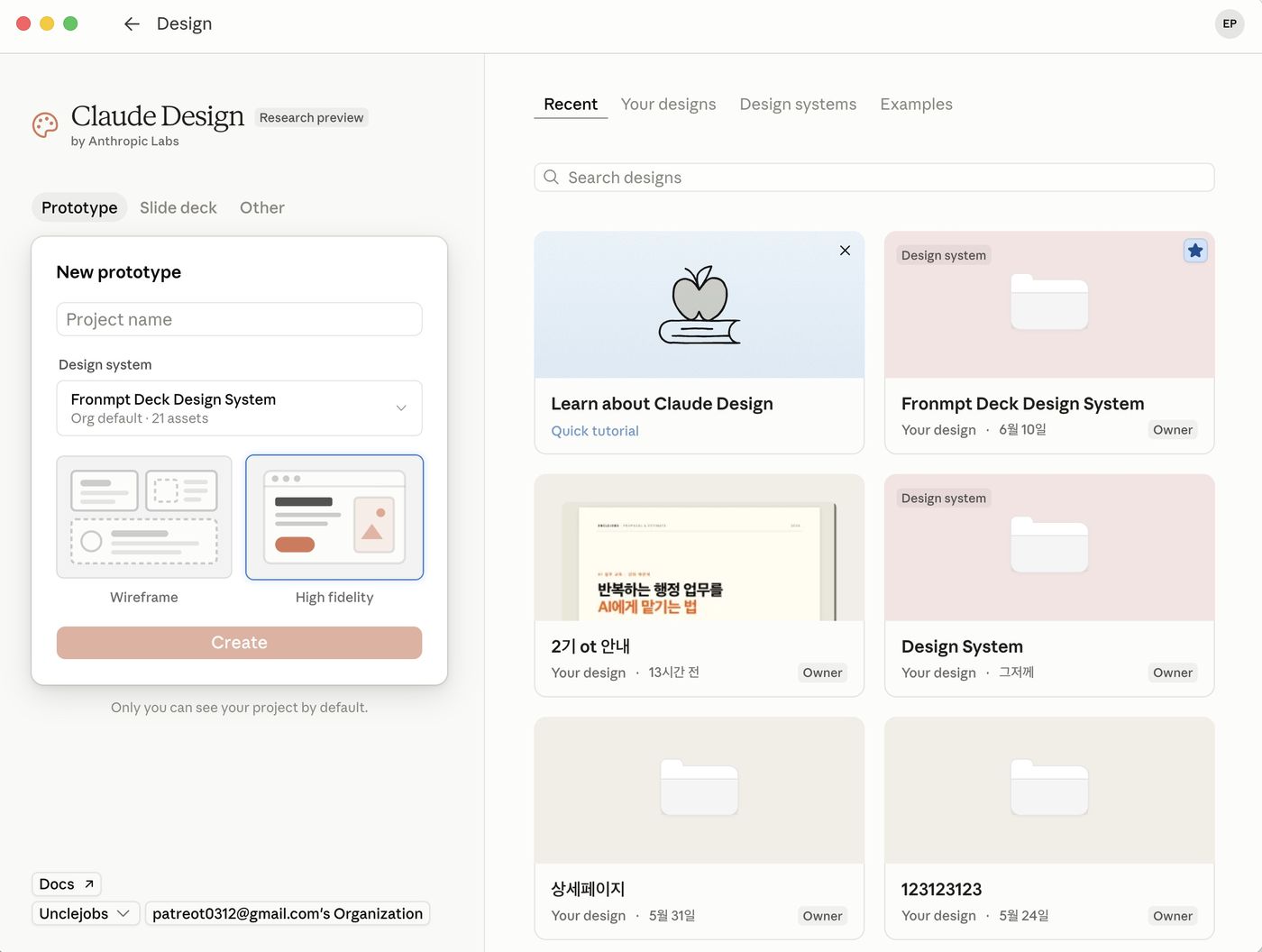
Task: Click the back arrow next to Design
Action: pyautogui.click(x=132, y=24)
